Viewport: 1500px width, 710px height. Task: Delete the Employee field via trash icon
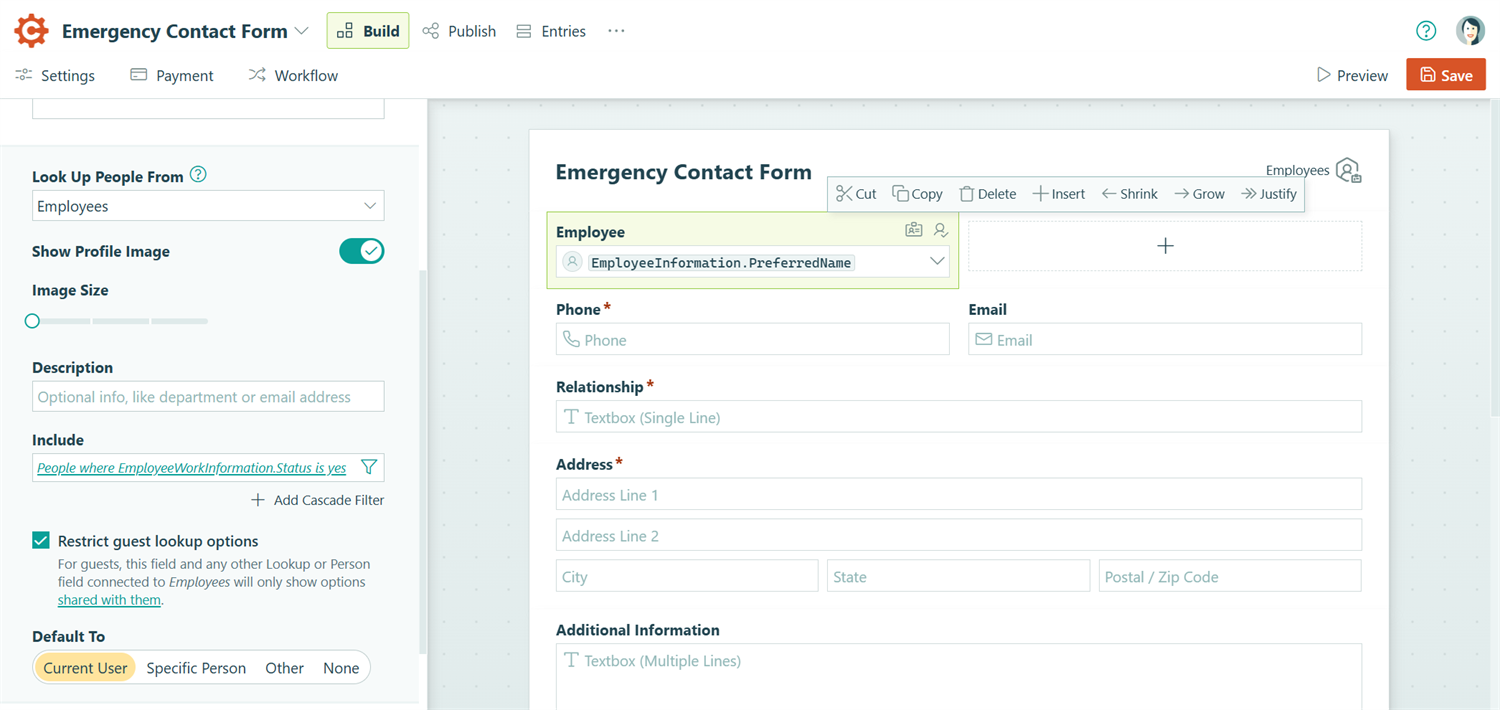[966, 194]
